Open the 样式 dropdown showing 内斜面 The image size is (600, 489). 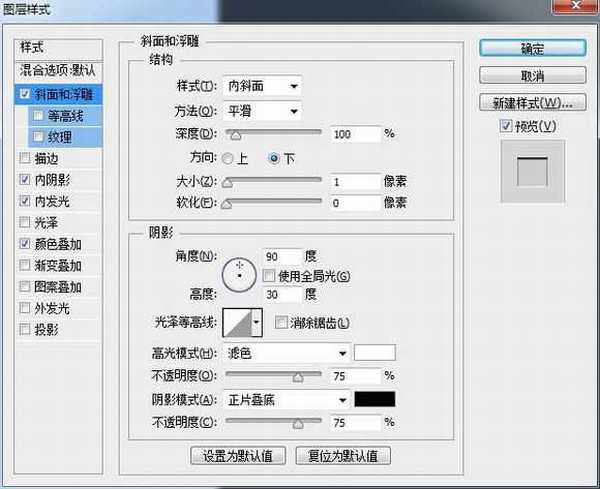(x=264, y=86)
